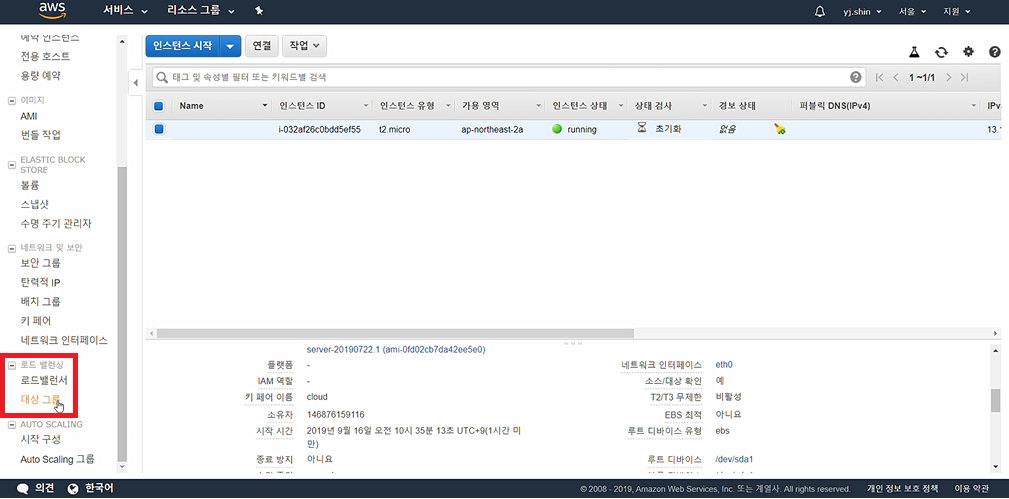Open table settings gear icon

(968, 52)
